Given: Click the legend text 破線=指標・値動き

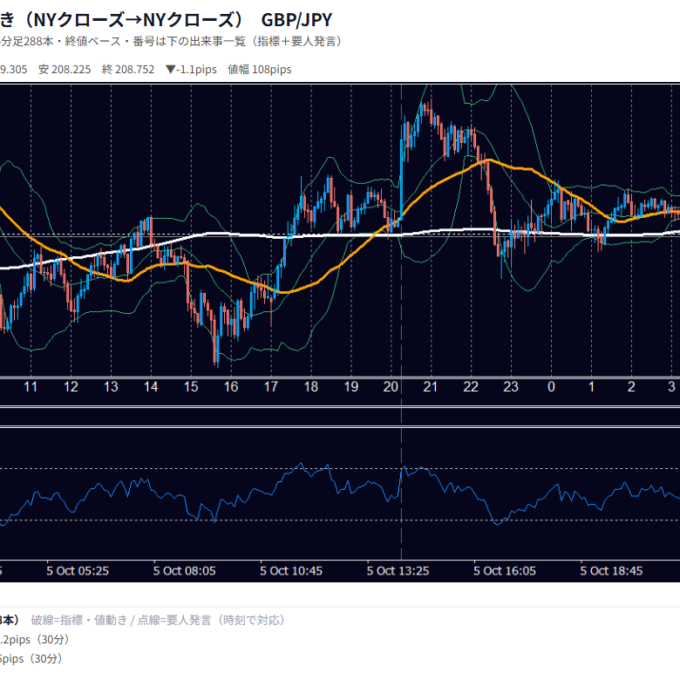Looking at the screenshot, I should 79,620.
